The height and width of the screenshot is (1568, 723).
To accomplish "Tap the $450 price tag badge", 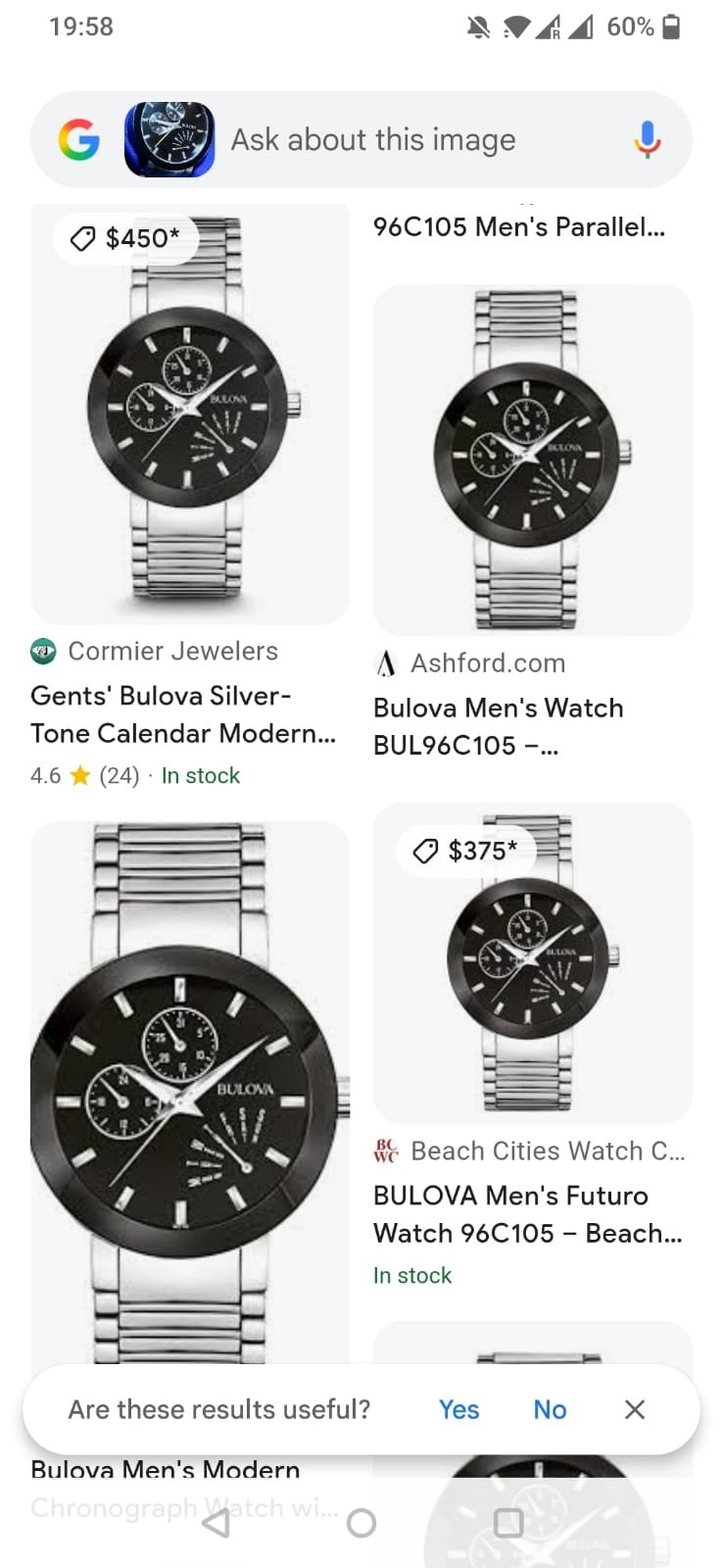I will click(125, 238).
